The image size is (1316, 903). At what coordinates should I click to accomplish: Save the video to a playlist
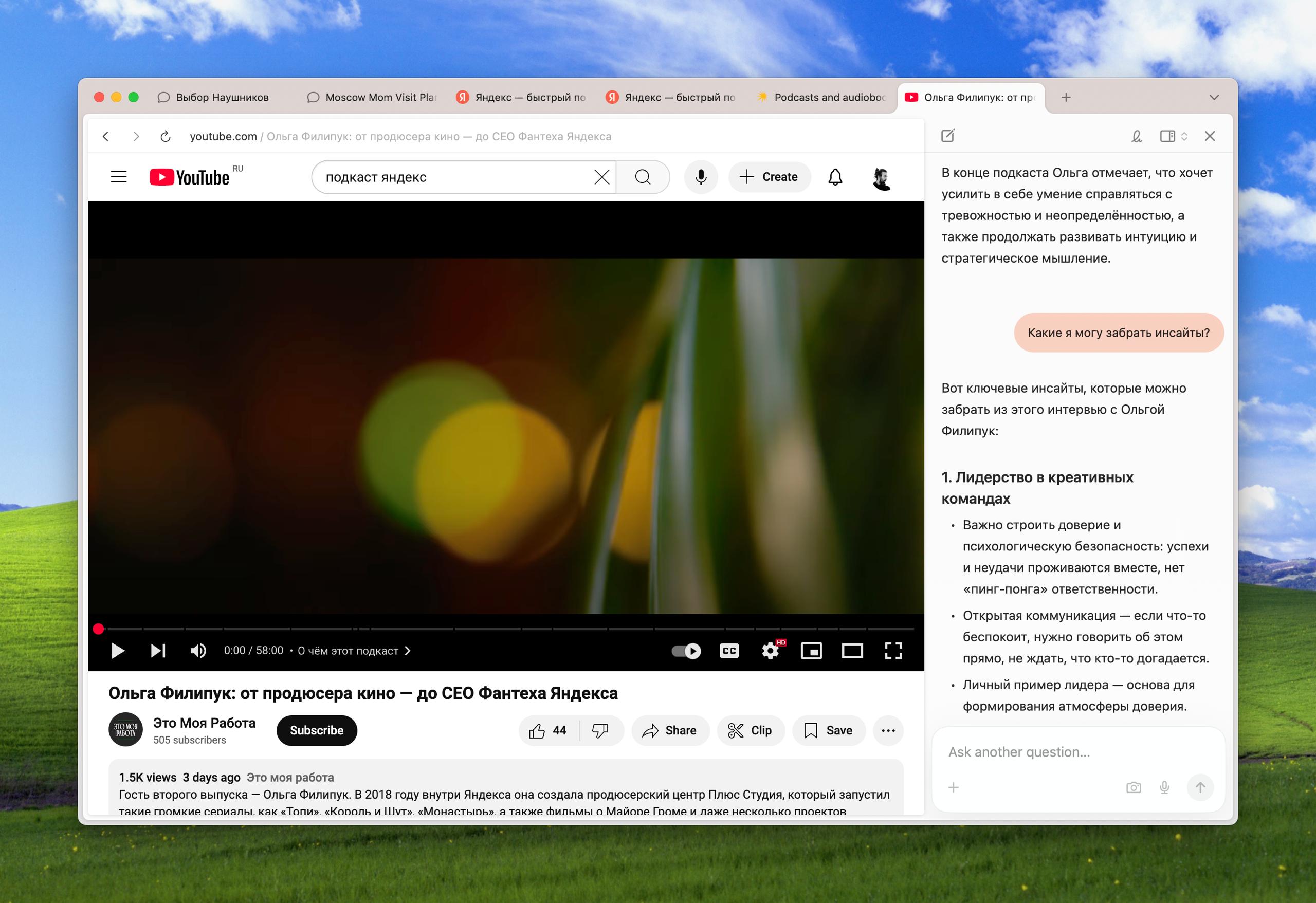829,731
